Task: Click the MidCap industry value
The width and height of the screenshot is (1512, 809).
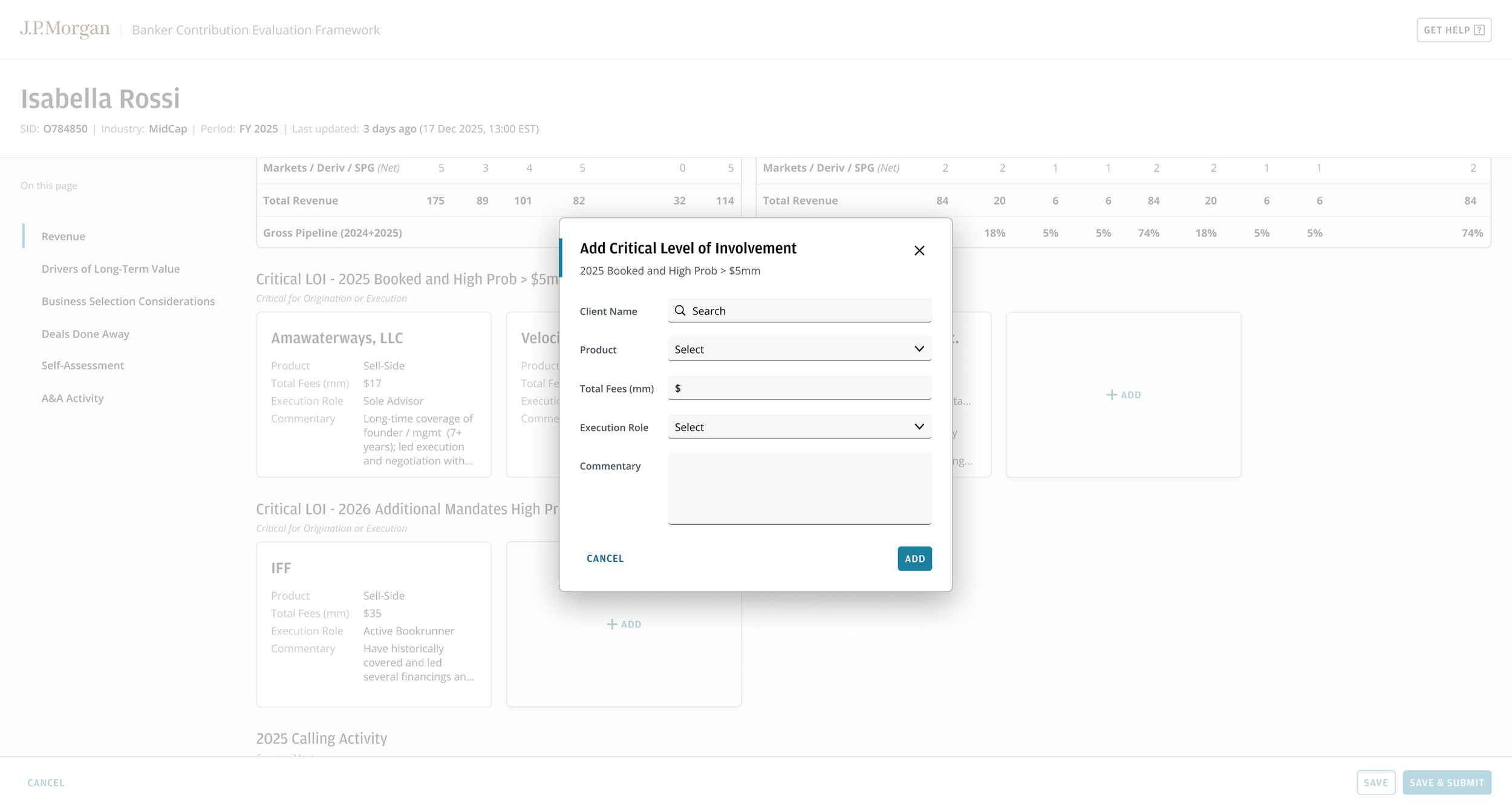Action: (x=168, y=129)
